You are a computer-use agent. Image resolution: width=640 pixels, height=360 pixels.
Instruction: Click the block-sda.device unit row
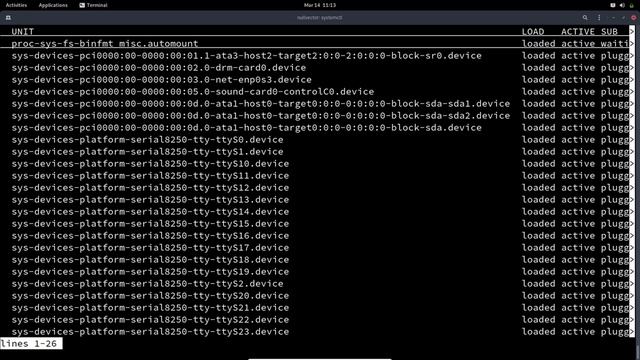(247, 128)
